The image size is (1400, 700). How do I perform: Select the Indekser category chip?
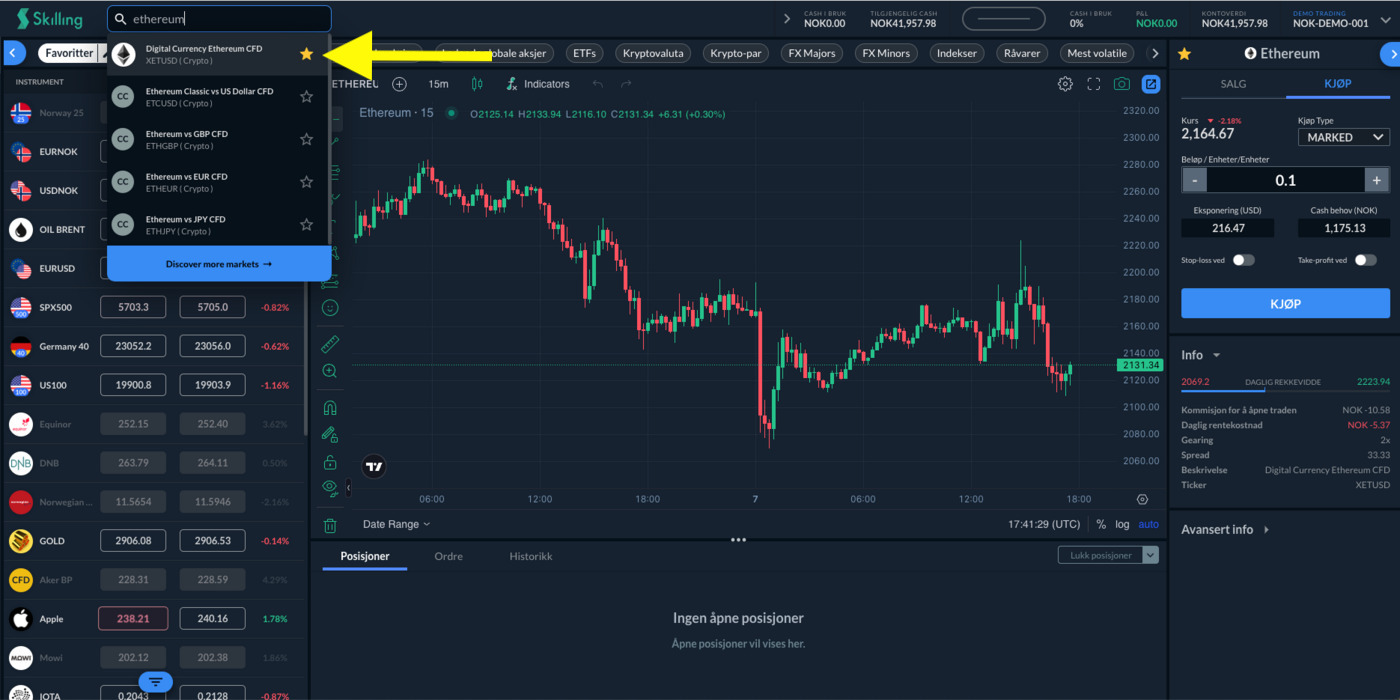[956, 53]
